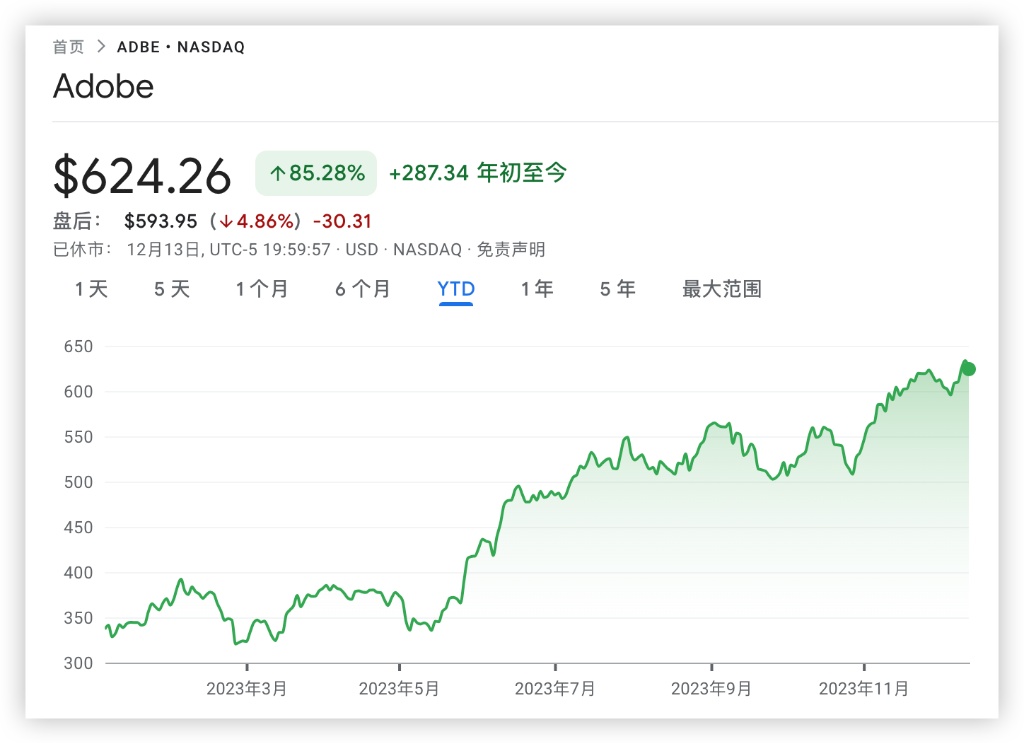Click the ADBE • NASDAQ breadcrumb
1024x743 pixels.
coord(181,47)
